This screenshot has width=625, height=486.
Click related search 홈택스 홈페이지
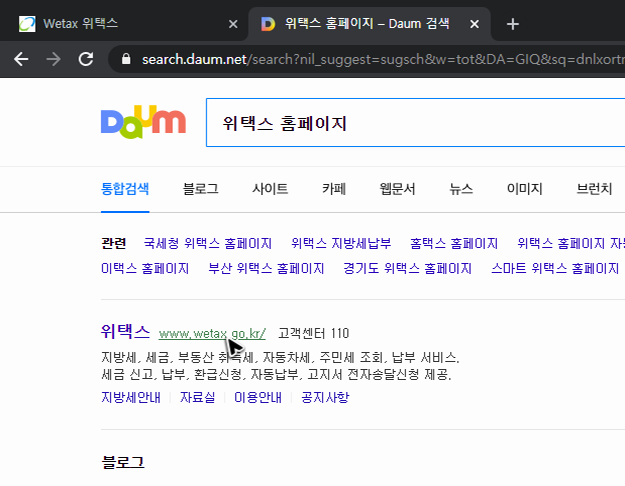454,243
